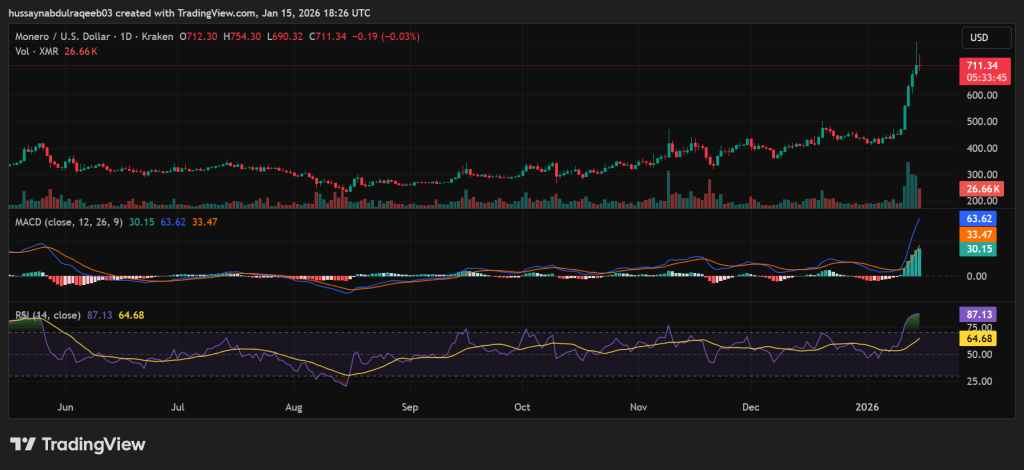
Task: Click the green 30.15 histogram value label
Action: [977, 249]
